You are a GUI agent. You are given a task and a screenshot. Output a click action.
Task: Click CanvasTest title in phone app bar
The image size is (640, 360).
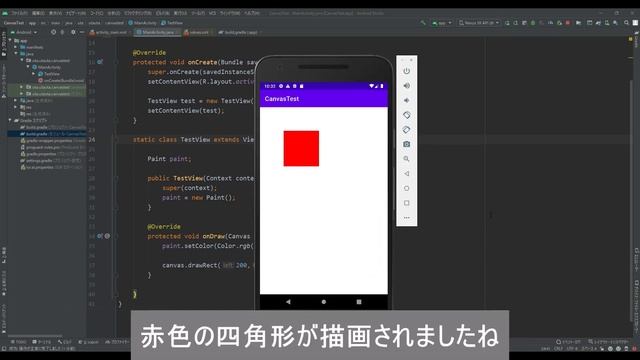[x=282, y=99]
